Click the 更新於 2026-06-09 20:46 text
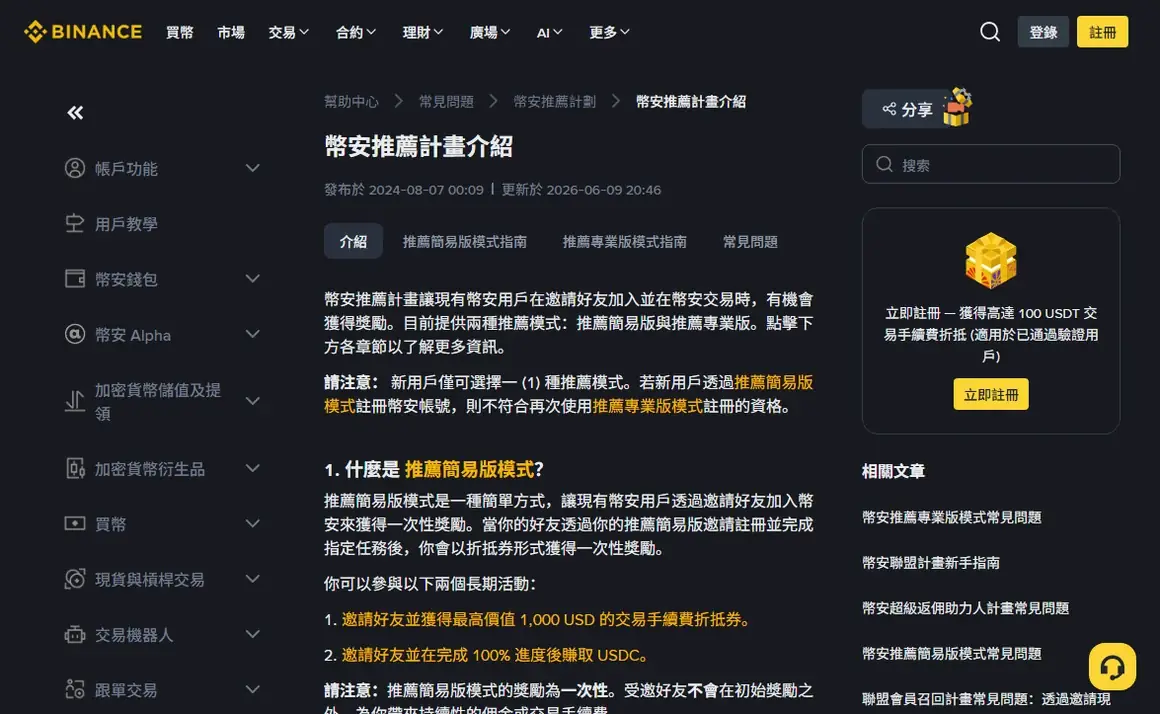The image size is (1160, 714). point(581,189)
